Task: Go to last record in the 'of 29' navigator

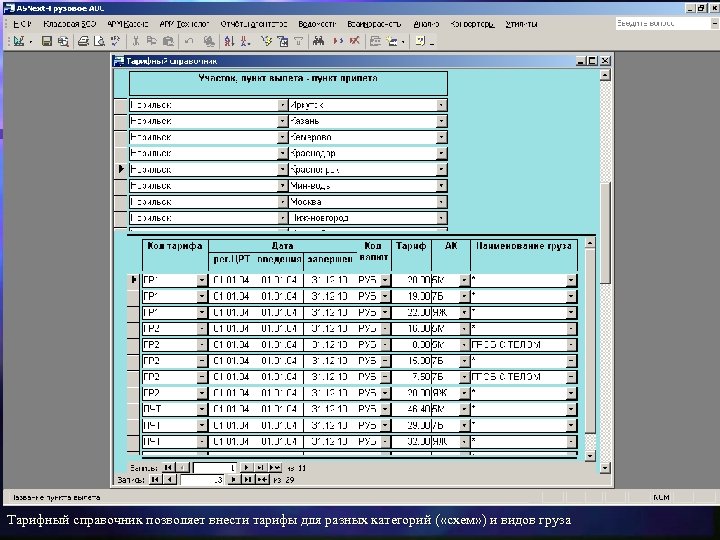Action: pyautogui.click(x=248, y=480)
